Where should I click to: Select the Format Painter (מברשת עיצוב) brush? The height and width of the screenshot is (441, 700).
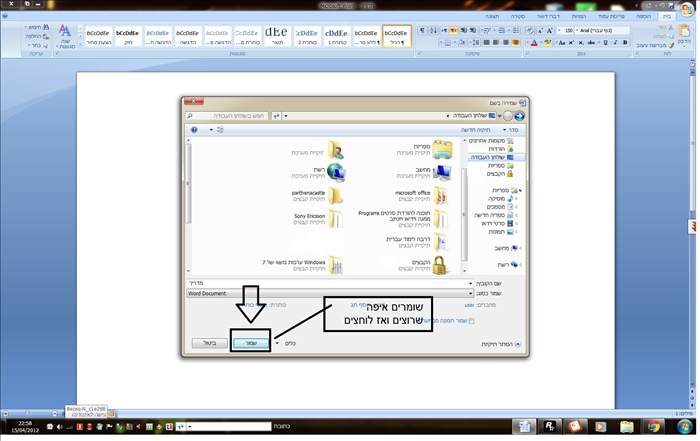[x=671, y=45]
